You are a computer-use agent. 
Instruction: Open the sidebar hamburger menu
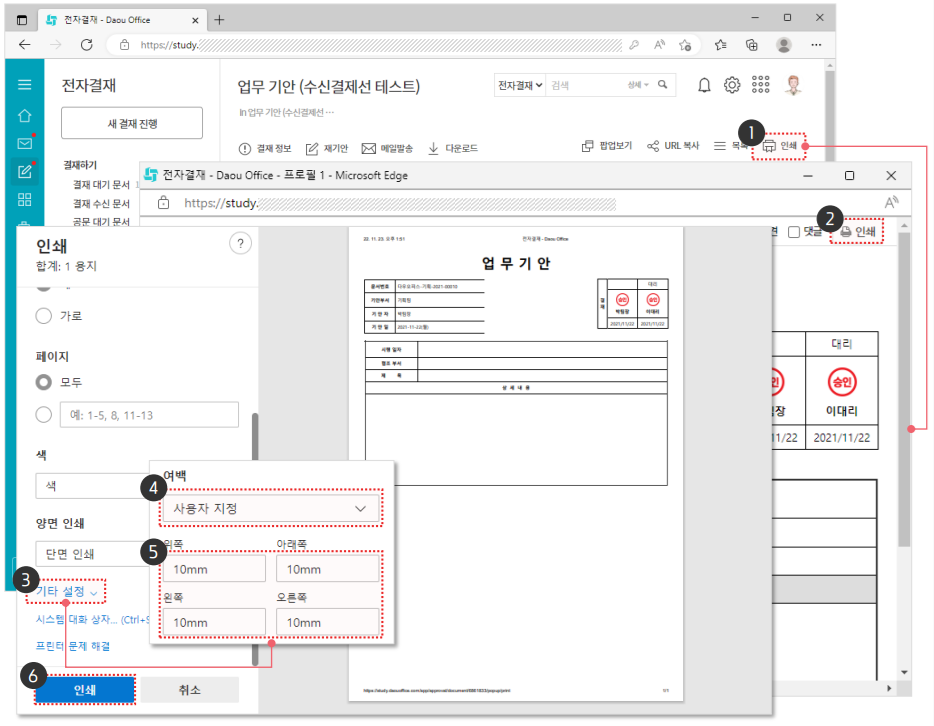[25, 86]
